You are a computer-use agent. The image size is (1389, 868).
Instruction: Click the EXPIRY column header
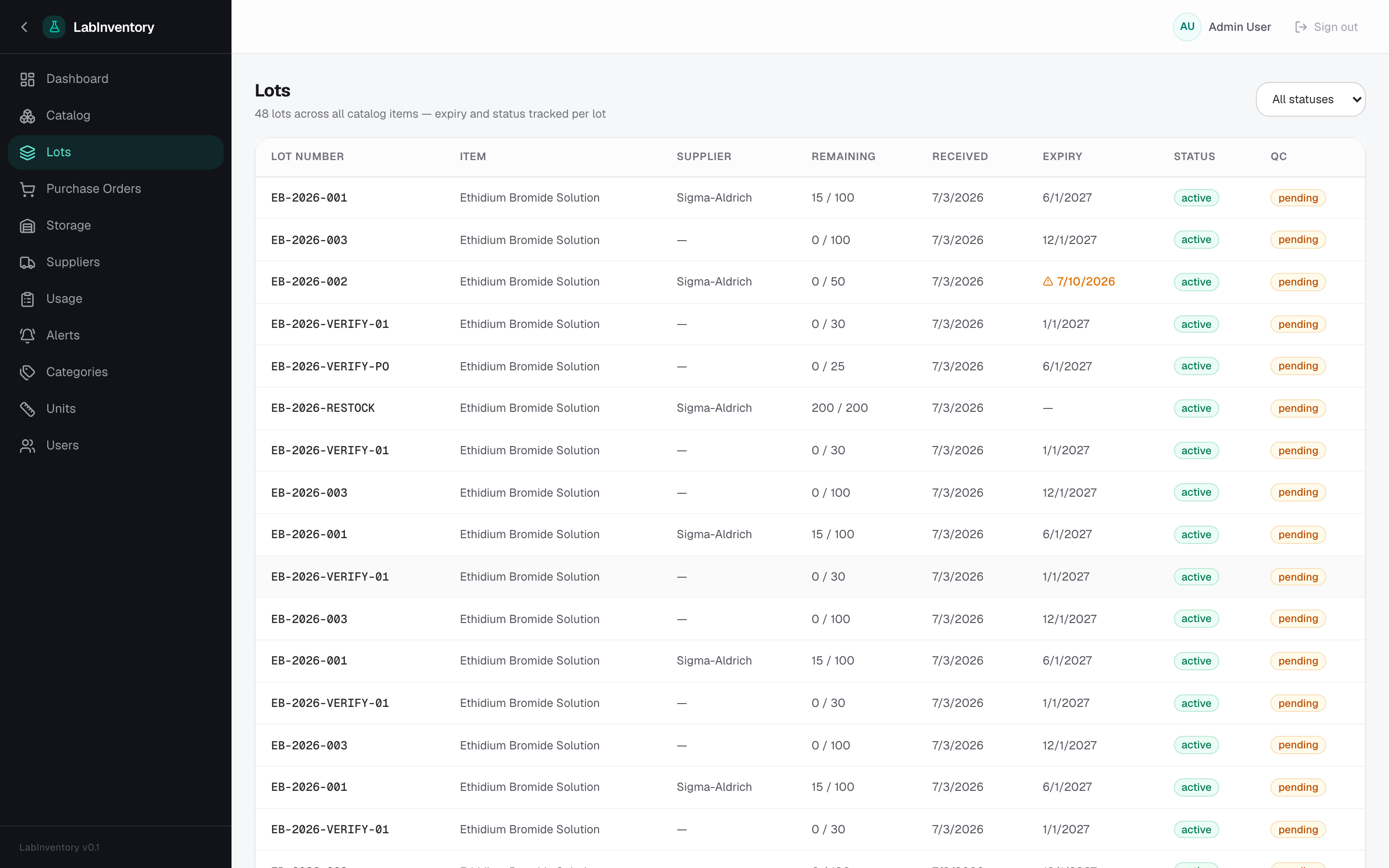[x=1062, y=157]
